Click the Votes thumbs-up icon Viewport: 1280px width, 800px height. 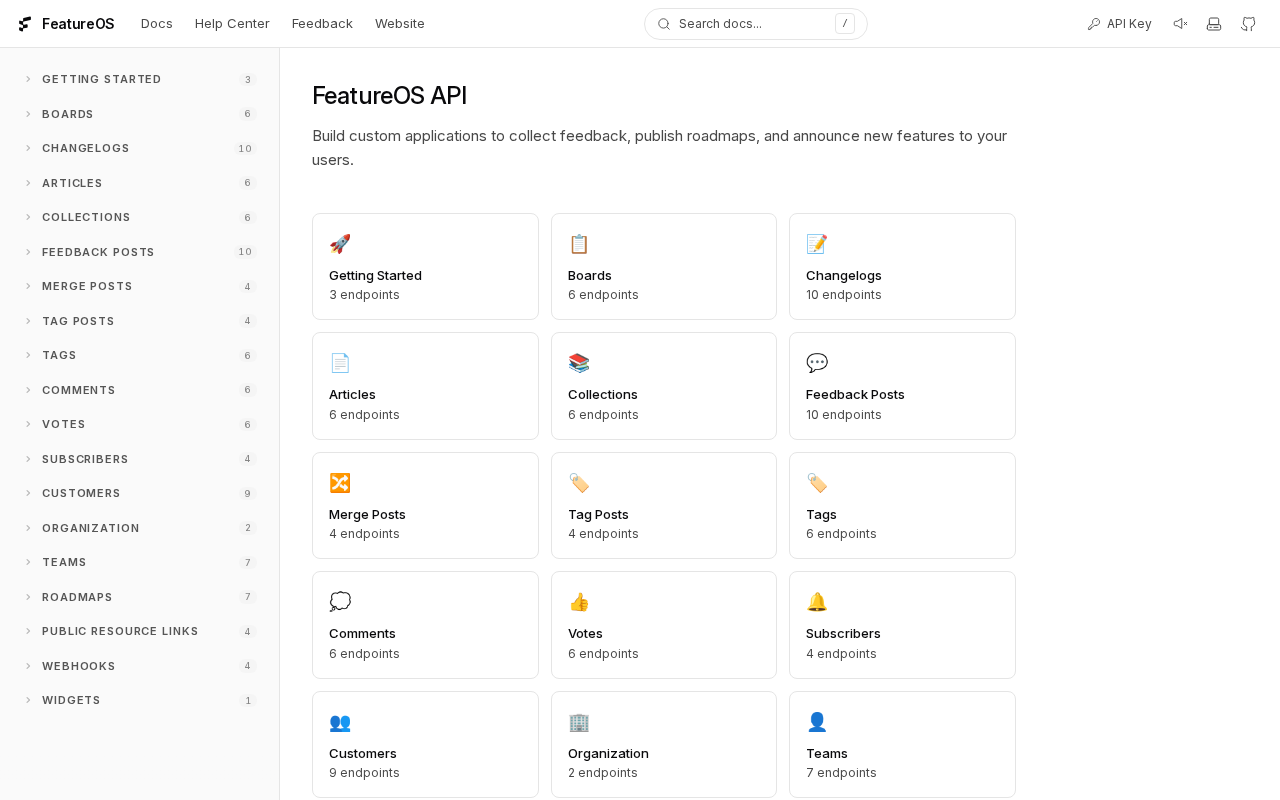tap(579, 602)
